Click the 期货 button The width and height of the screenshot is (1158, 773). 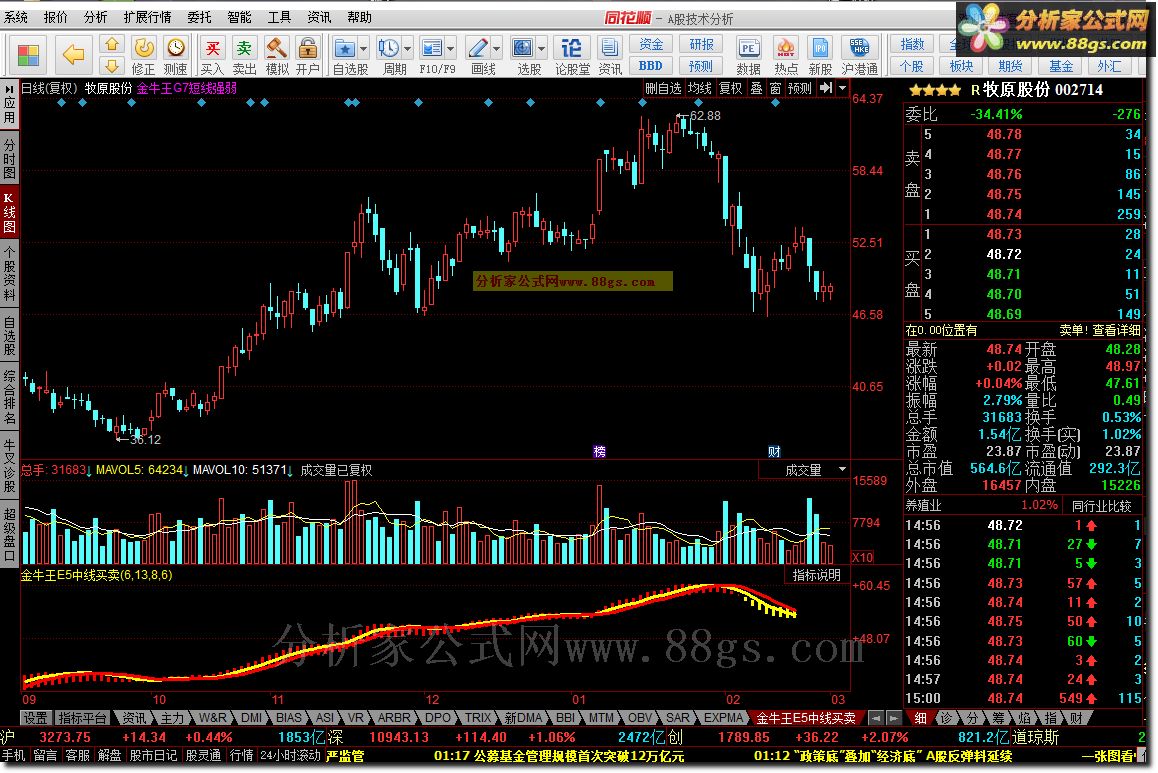(1010, 66)
